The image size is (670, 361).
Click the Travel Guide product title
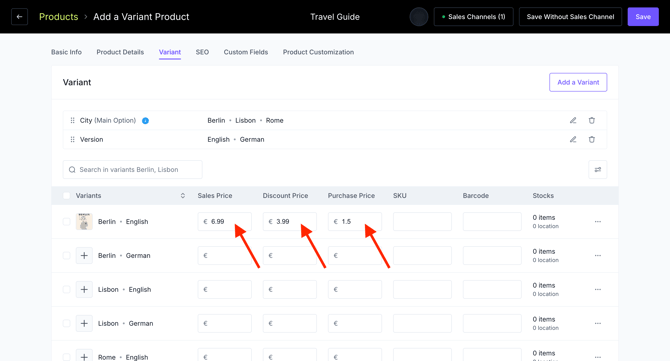(x=335, y=17)
